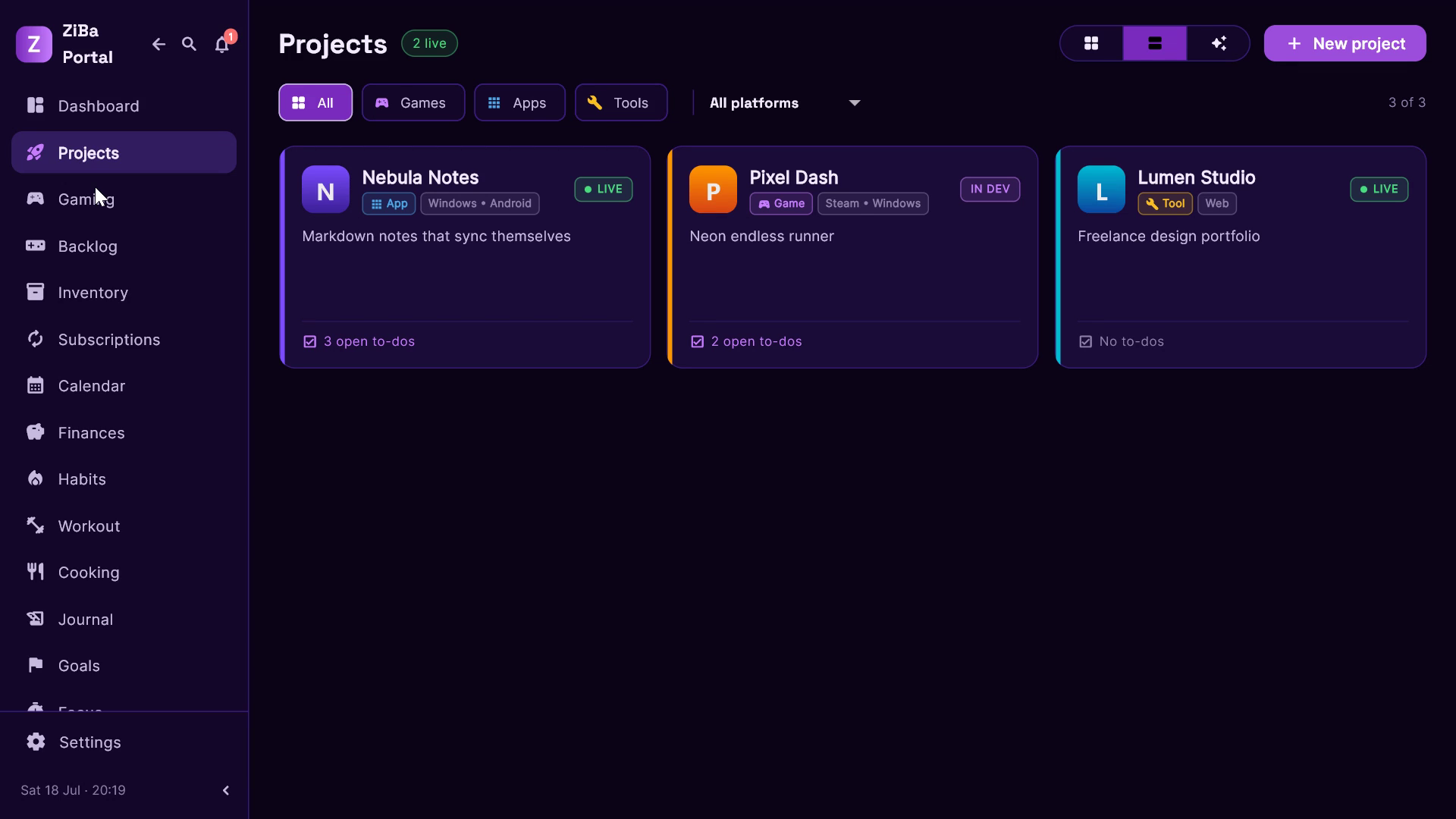The height and width of the screenshot is (819, 1456).
Task: Click the Calendar sidebar icon
Action: tap(35, 385)
